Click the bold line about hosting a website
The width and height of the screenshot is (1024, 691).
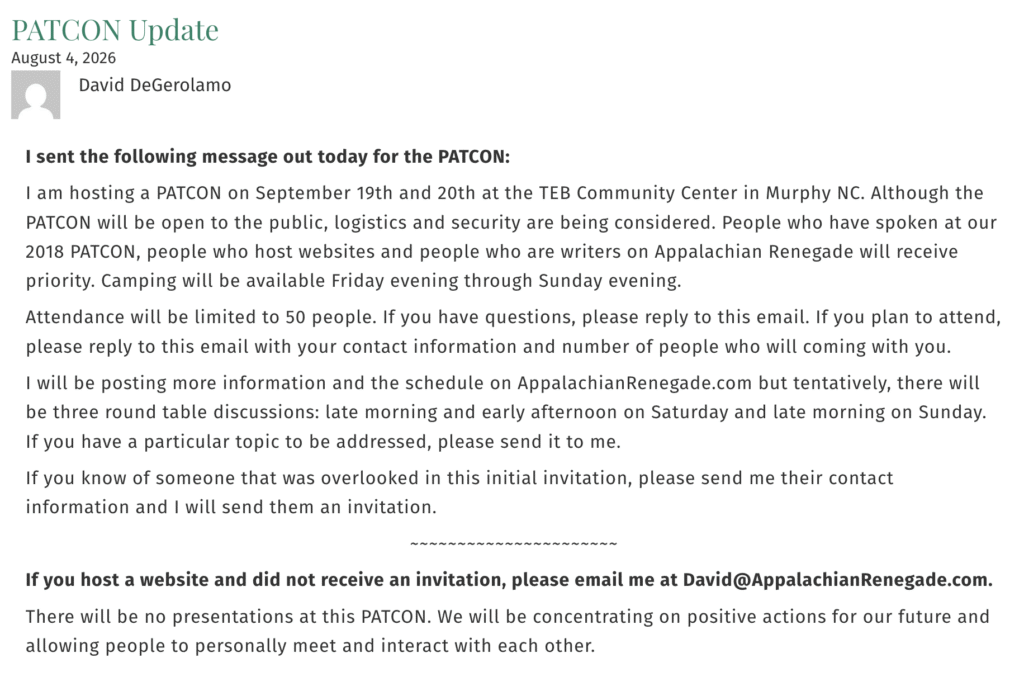tap(509, 580)
